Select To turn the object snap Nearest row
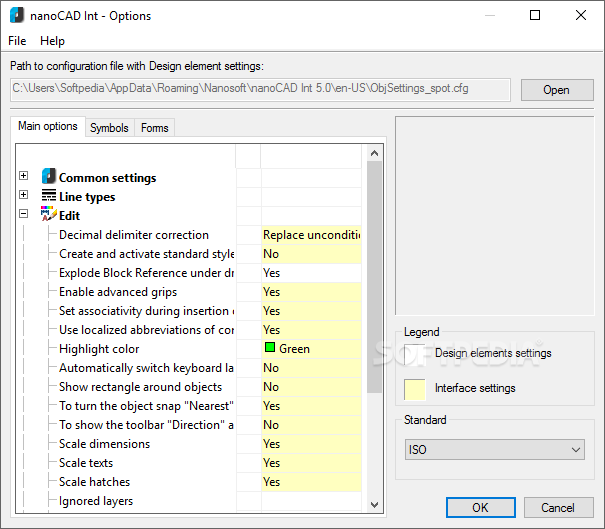Viewport: 605px width, 529px height. tap(147, 406)
